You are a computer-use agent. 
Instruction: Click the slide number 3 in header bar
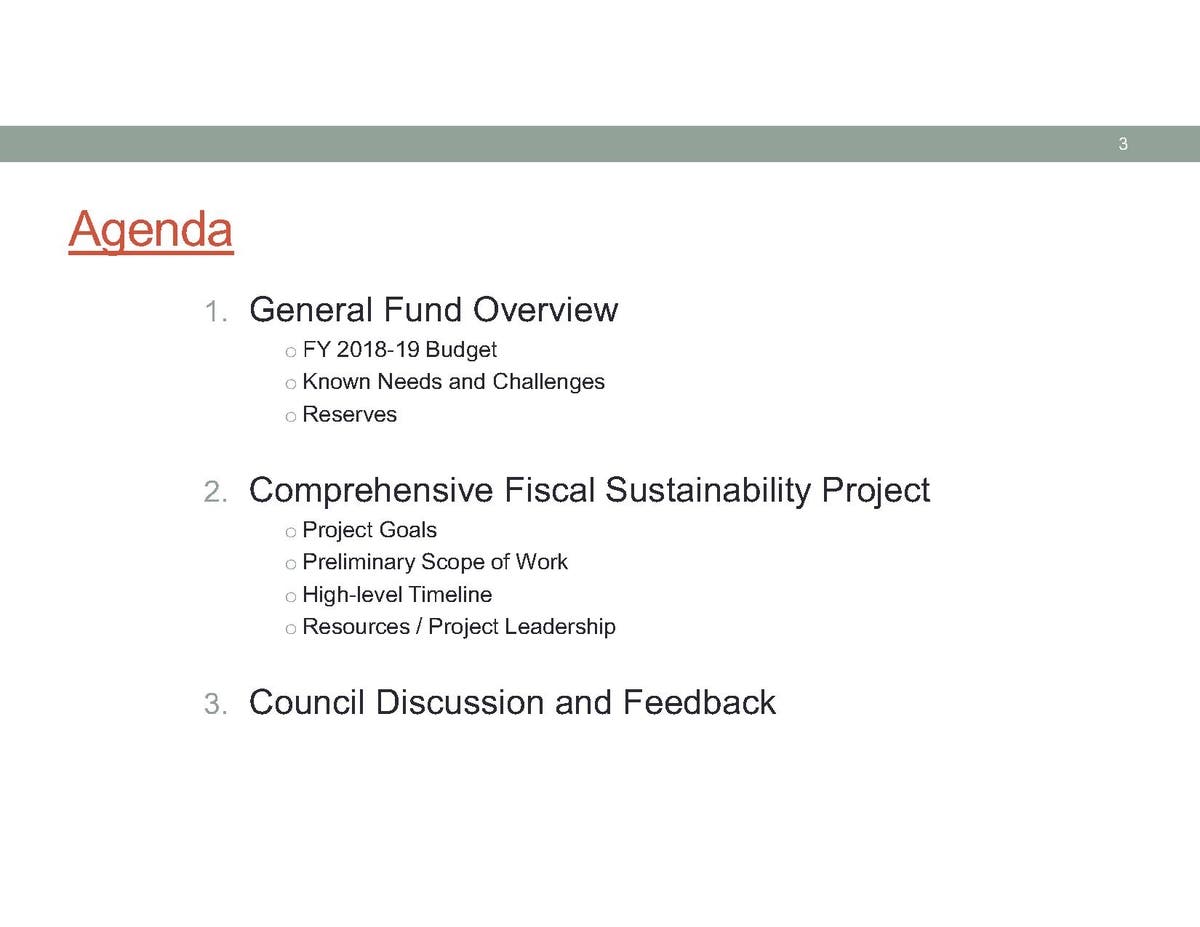(1122, 144)
